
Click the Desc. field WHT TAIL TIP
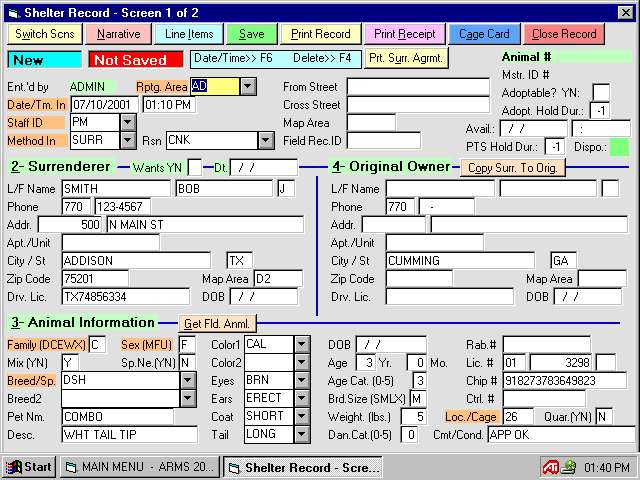coord(129,435)
